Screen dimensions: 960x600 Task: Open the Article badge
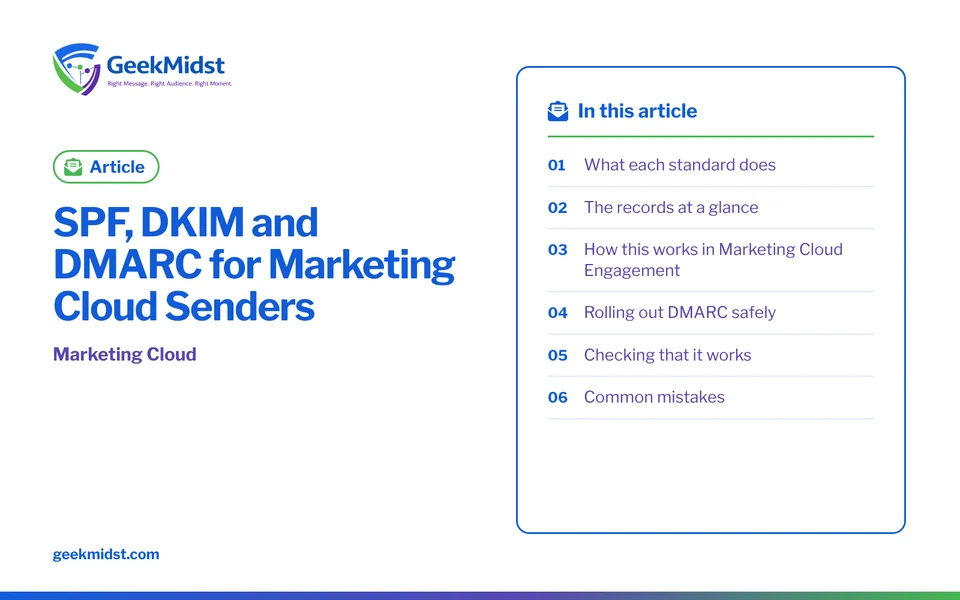pos(106,167)
